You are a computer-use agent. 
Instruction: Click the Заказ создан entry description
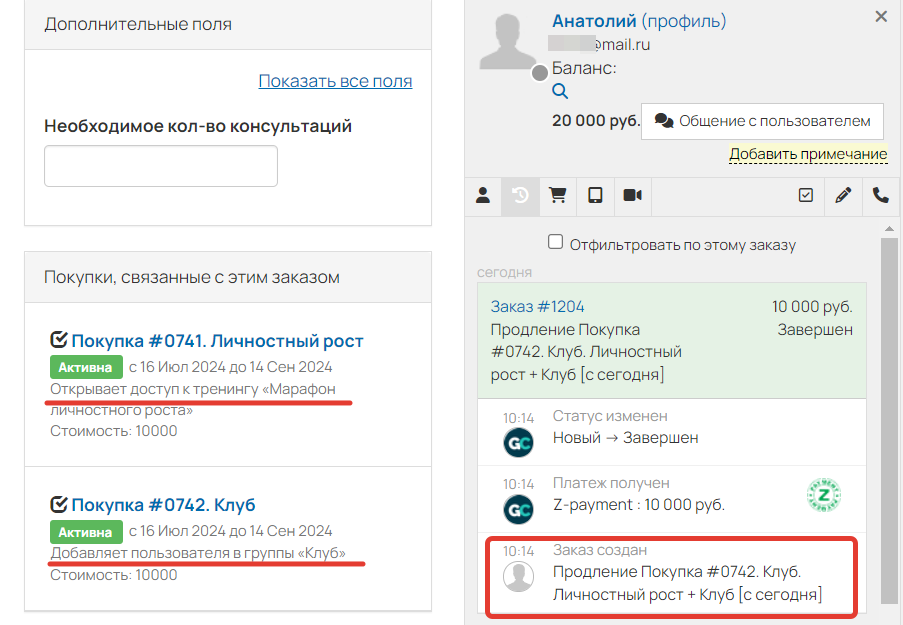tap(687, 583)
